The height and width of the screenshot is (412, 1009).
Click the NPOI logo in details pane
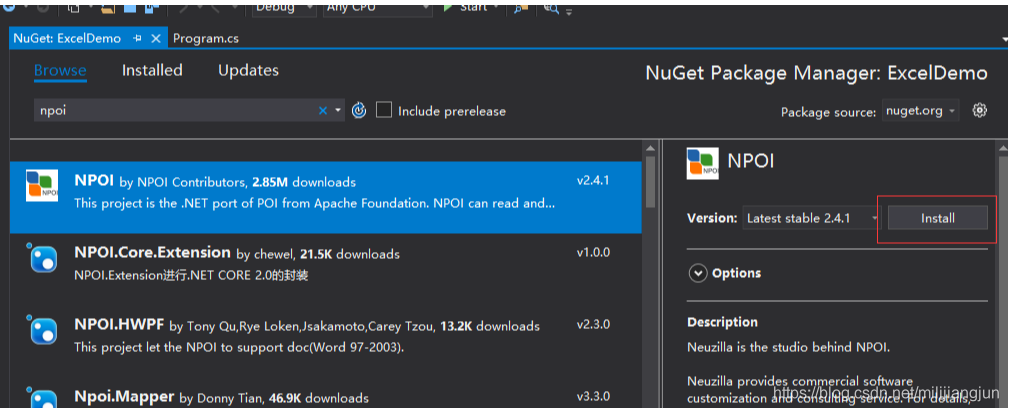pos(703,163)
